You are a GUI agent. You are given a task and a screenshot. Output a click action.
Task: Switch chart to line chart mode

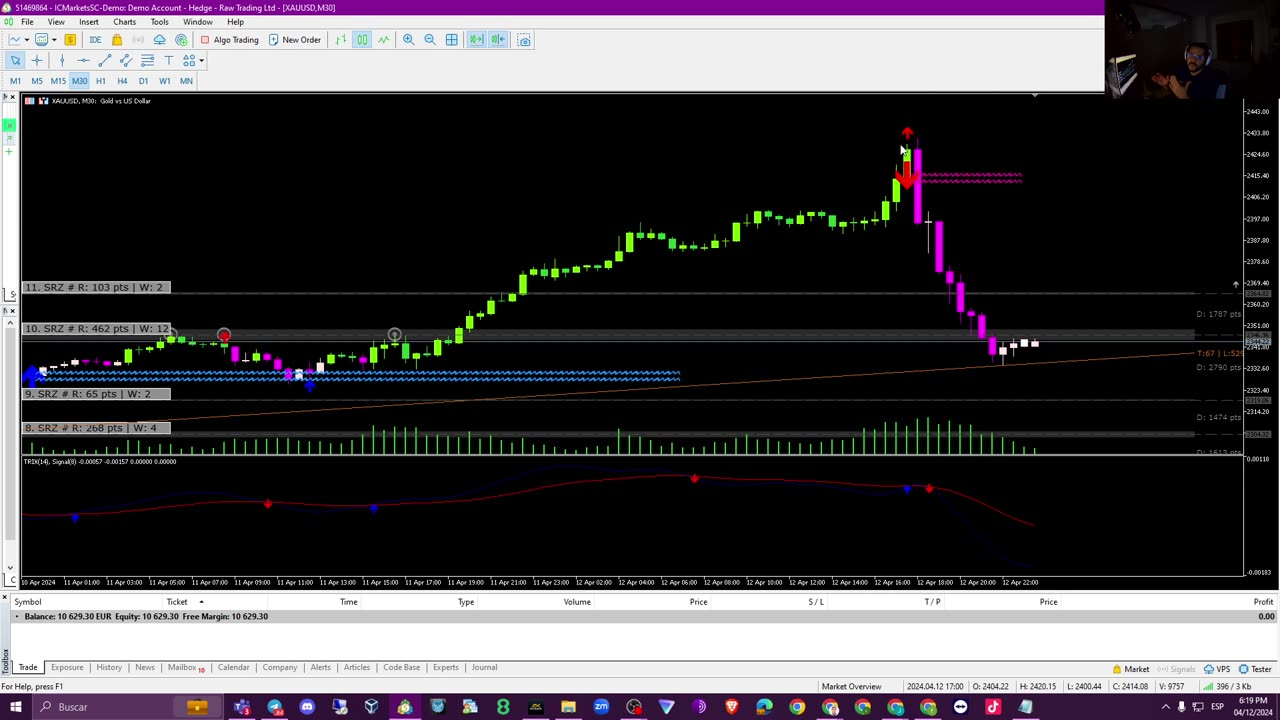point(383,40)
